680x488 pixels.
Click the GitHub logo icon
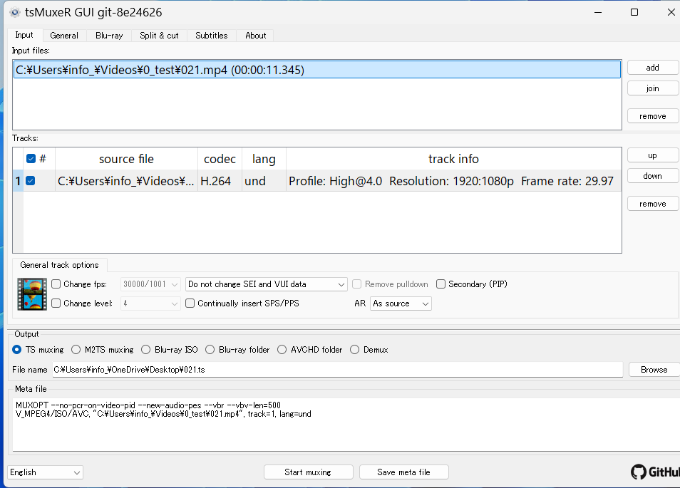(640, 472)
